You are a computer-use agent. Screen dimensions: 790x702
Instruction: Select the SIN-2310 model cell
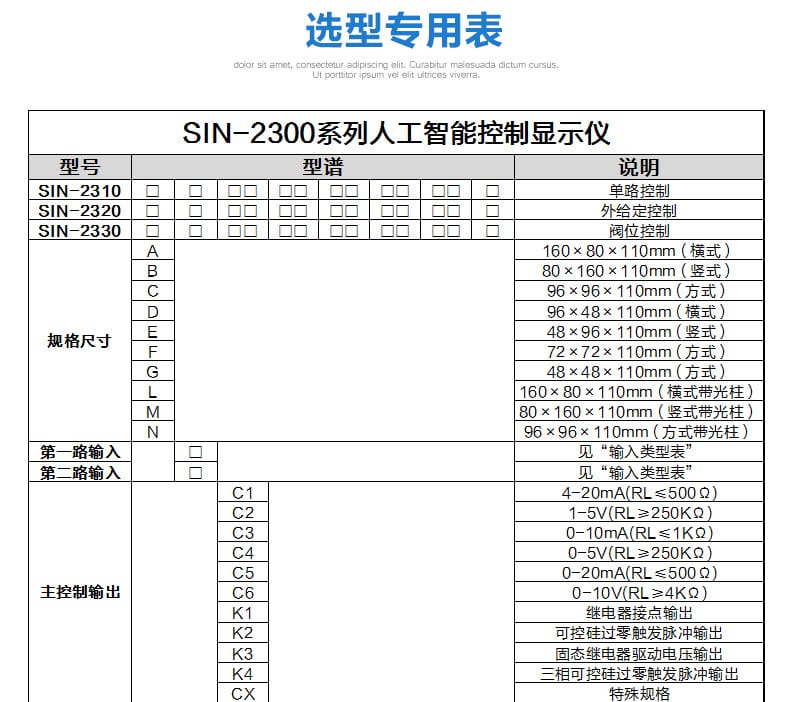point(80,191)
